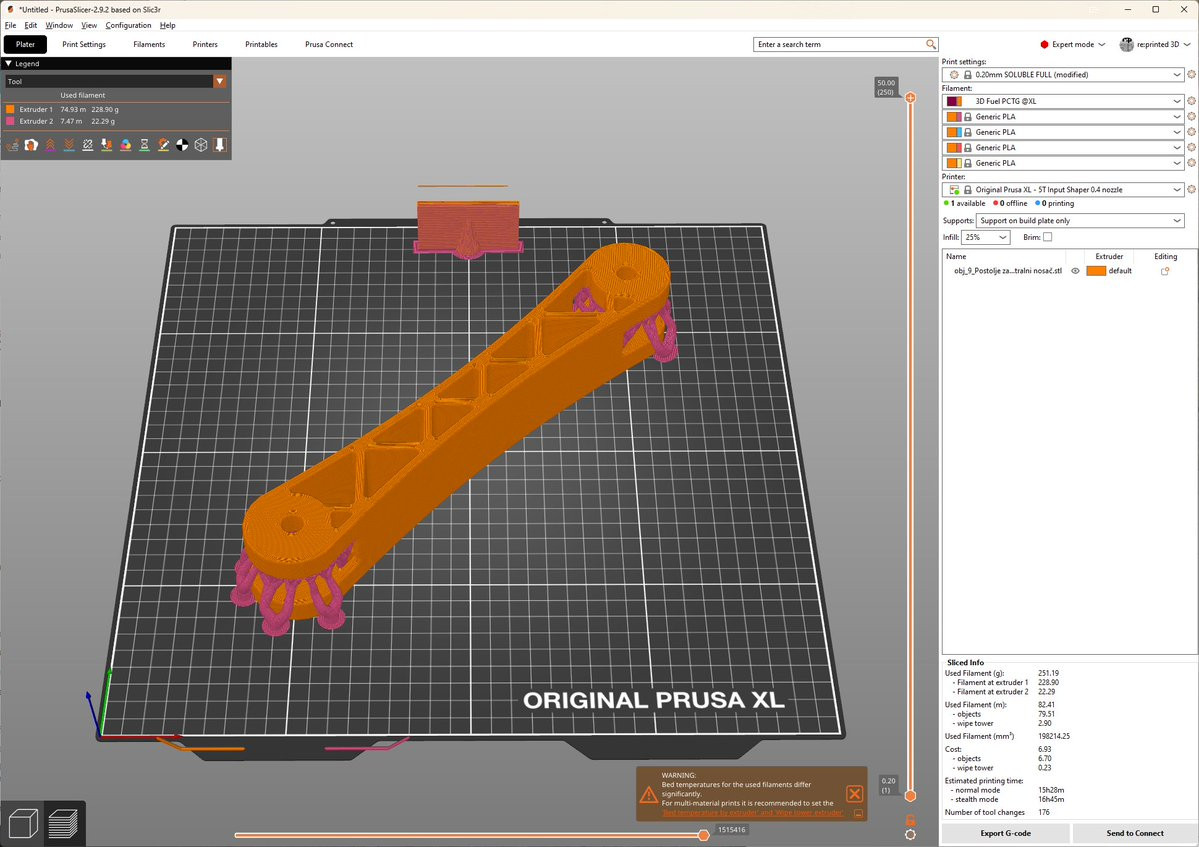Click gear beside Generic PLA with blue swatch
Viewport: 1199px width, 847px height.
pos(1191,131)
